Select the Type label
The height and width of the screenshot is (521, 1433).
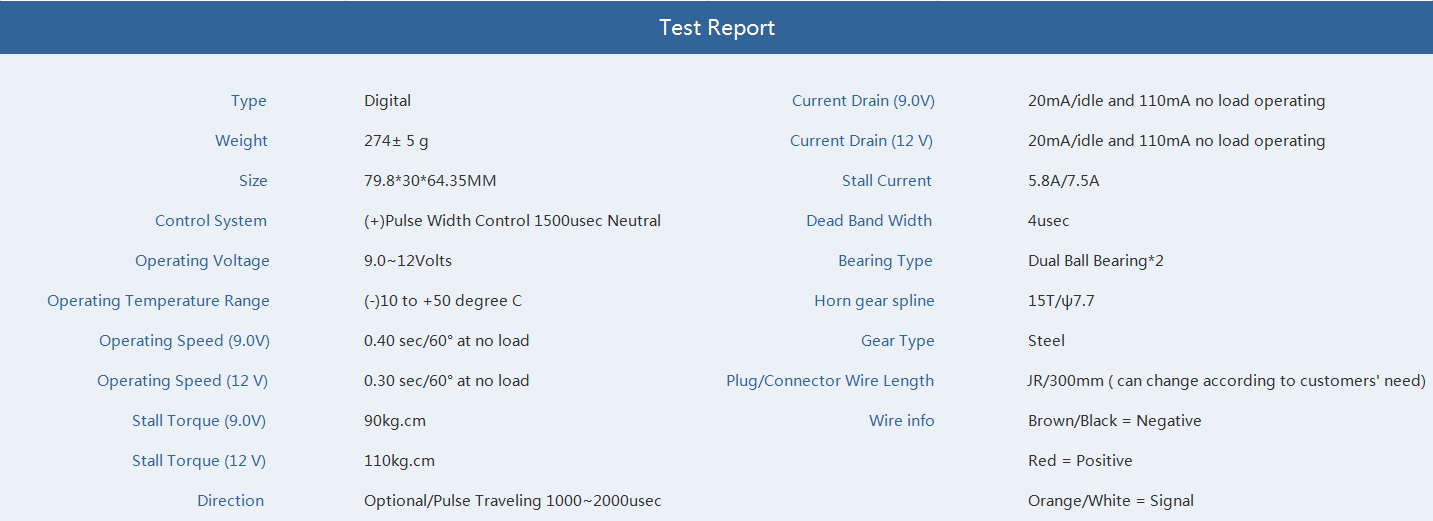pos(249,101)
